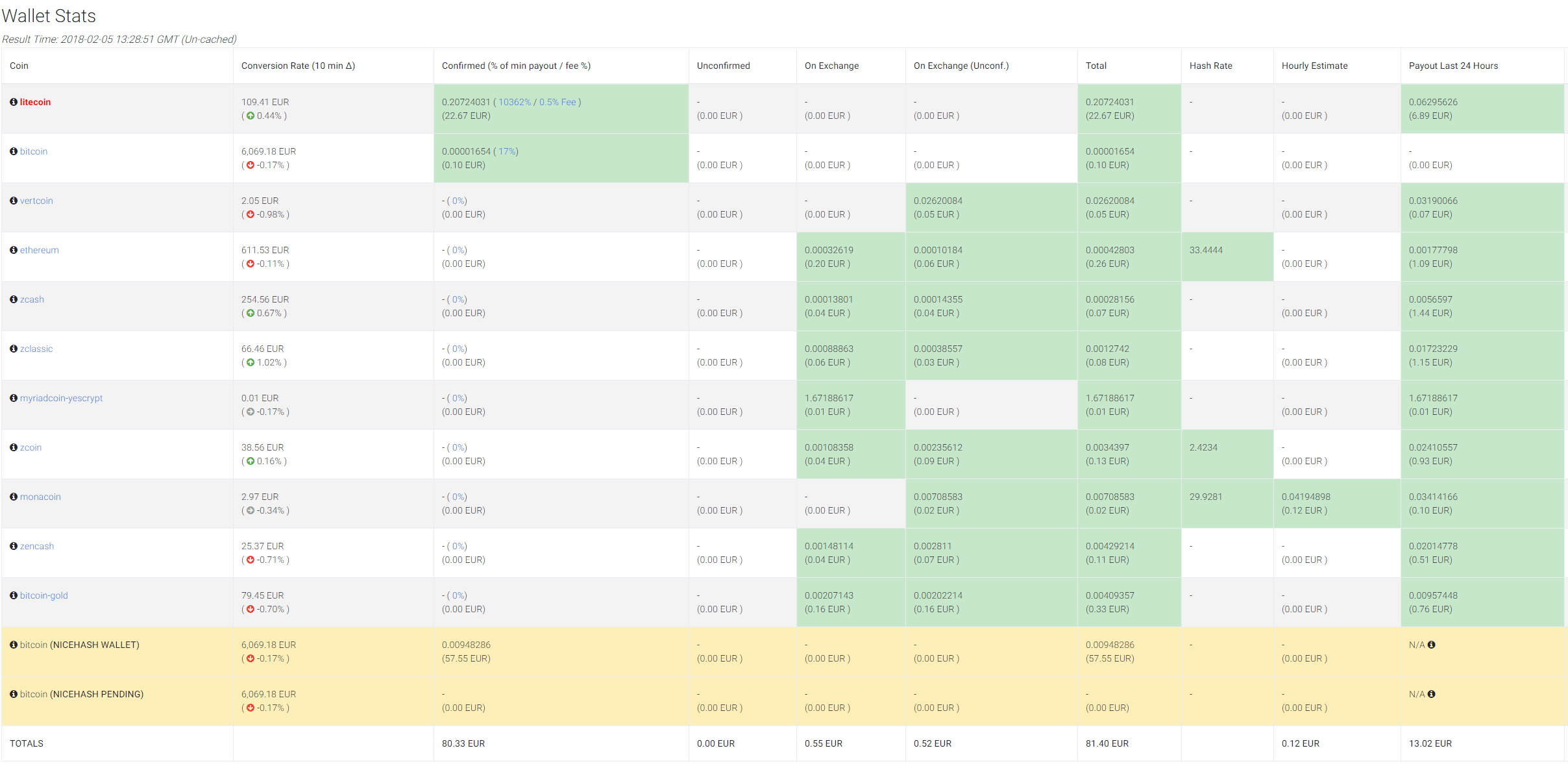Click the info icon beside ethereum
Screen dimensions: 1568x770
coord(14,250)
